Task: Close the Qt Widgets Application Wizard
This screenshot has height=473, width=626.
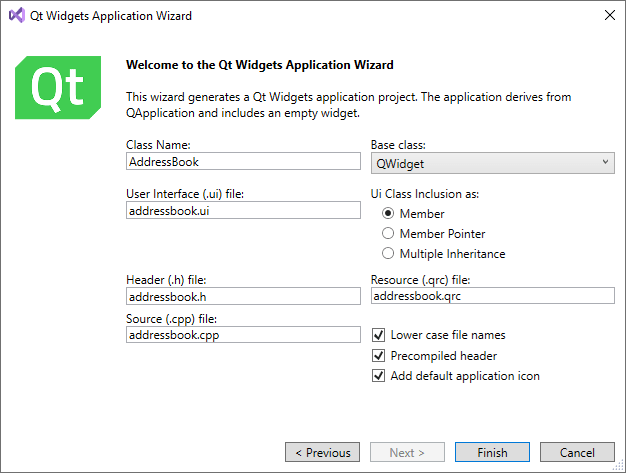Action: coord(610,15)
